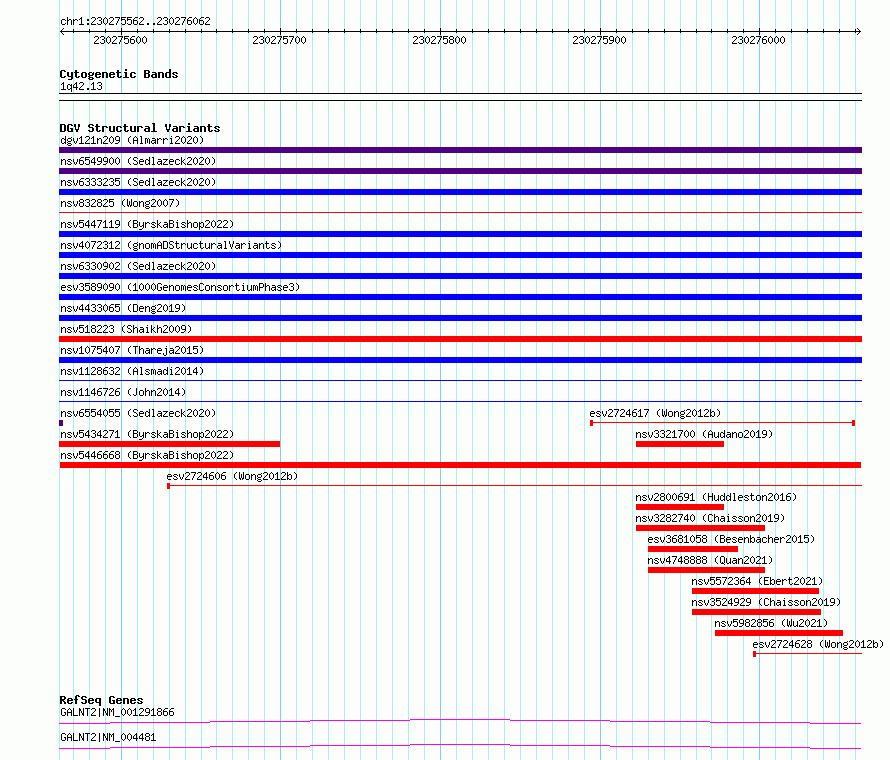Click the nsv5982856 Wu2021 red bar
The width and height of the screenshot is (890, 760).
779,633
